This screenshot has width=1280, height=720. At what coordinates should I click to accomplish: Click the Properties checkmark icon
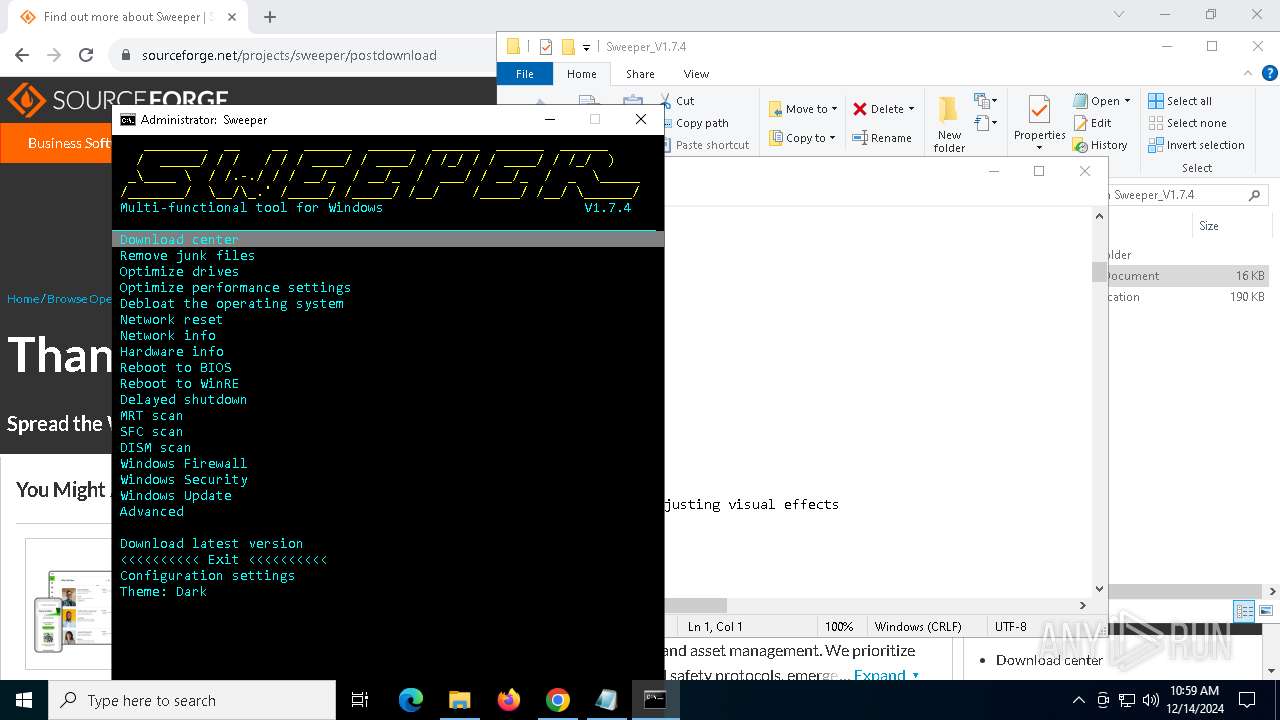1039,110
